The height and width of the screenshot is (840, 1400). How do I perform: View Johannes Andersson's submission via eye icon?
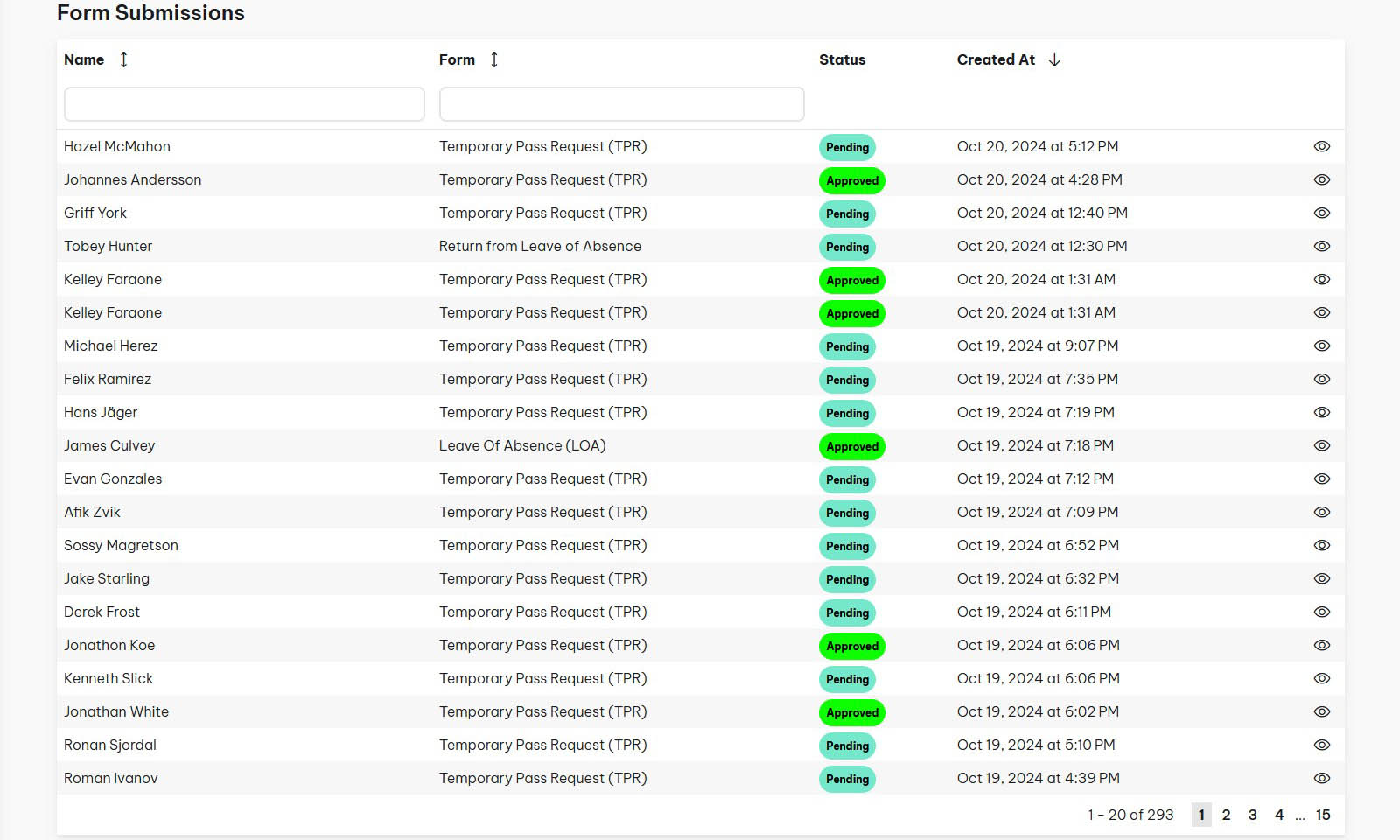point(1321,180)
